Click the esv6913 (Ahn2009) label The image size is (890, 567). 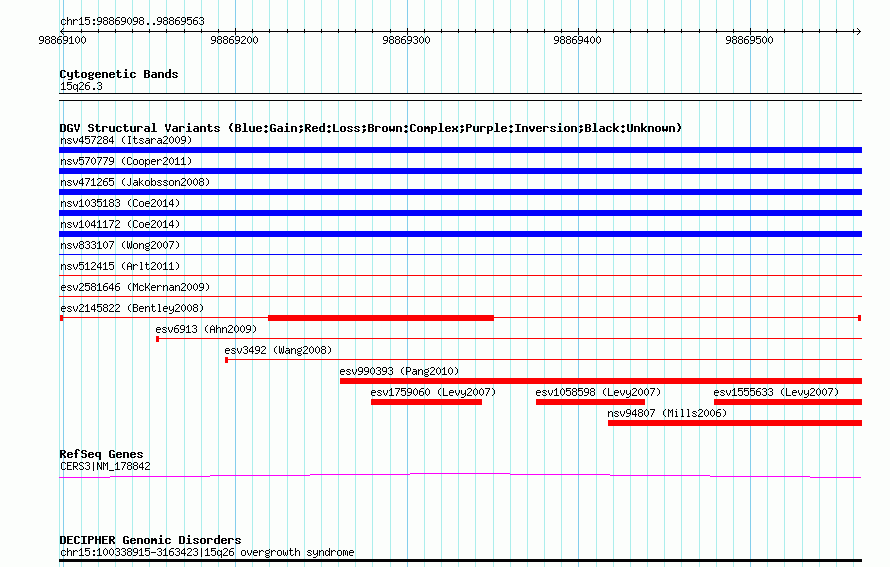tap(206, 329)
